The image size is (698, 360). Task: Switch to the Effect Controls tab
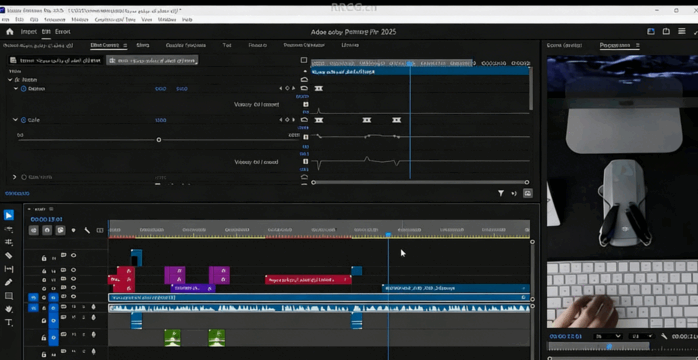tap(105, 45)
